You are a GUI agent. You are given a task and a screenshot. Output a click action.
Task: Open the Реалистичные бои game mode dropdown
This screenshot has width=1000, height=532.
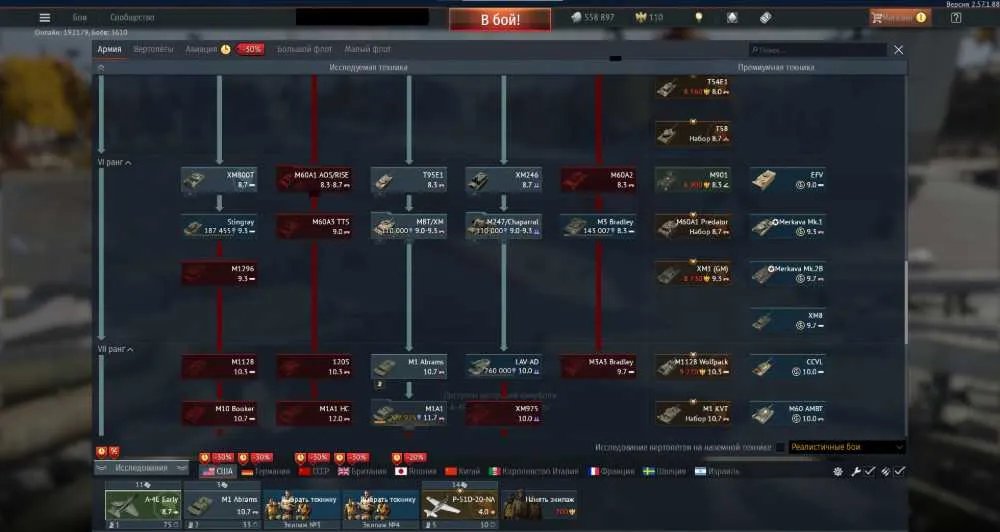(847, 447)
